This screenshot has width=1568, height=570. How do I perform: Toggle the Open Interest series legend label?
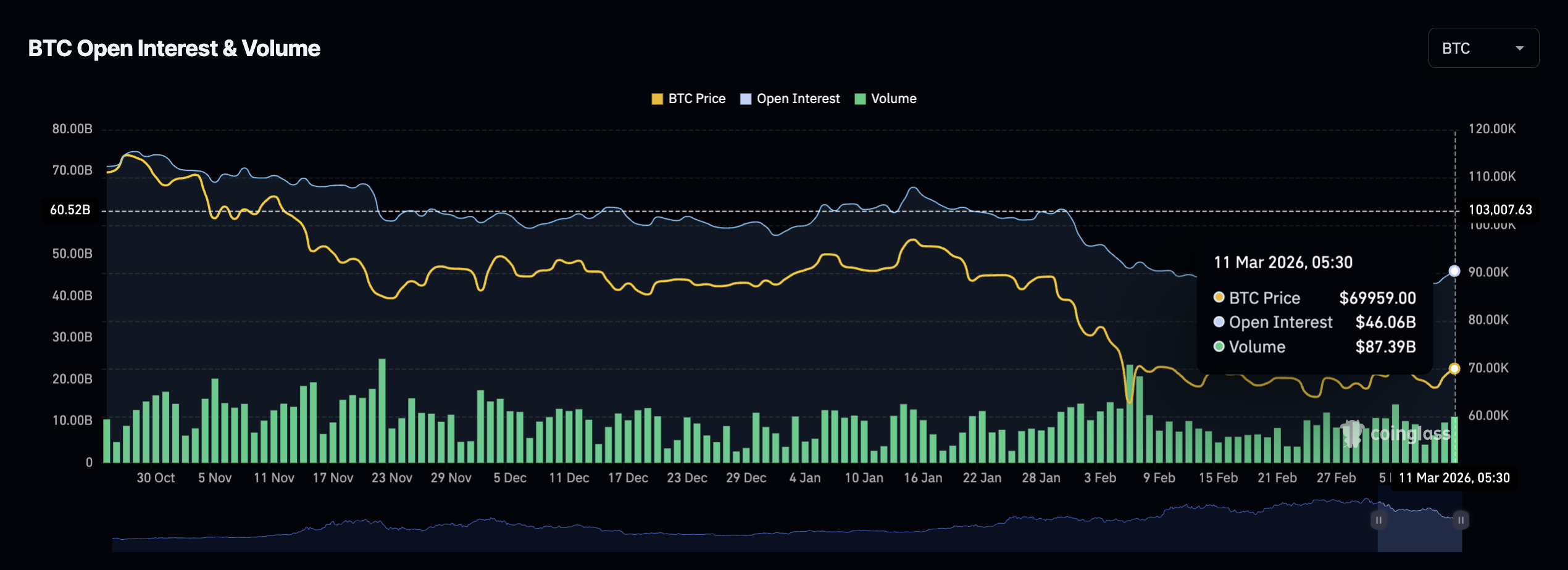click(x=798, y=99)
